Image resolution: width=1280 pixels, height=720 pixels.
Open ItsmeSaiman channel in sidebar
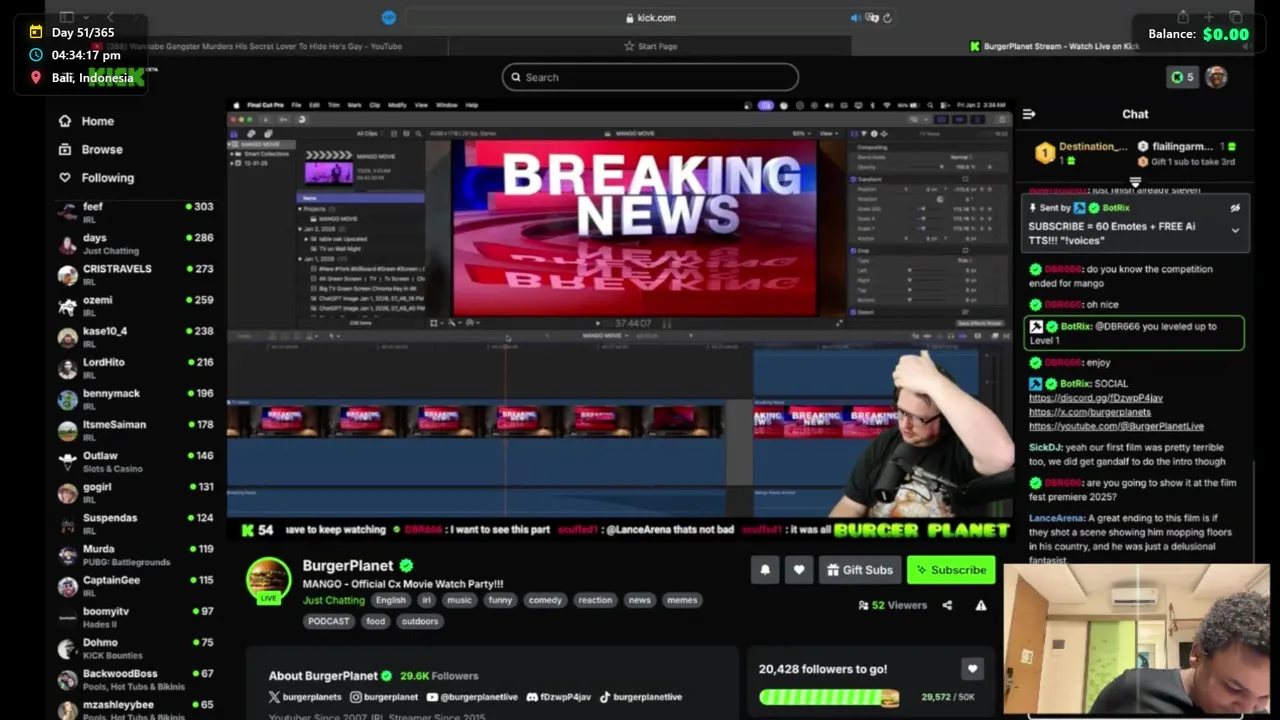(135, 430)
